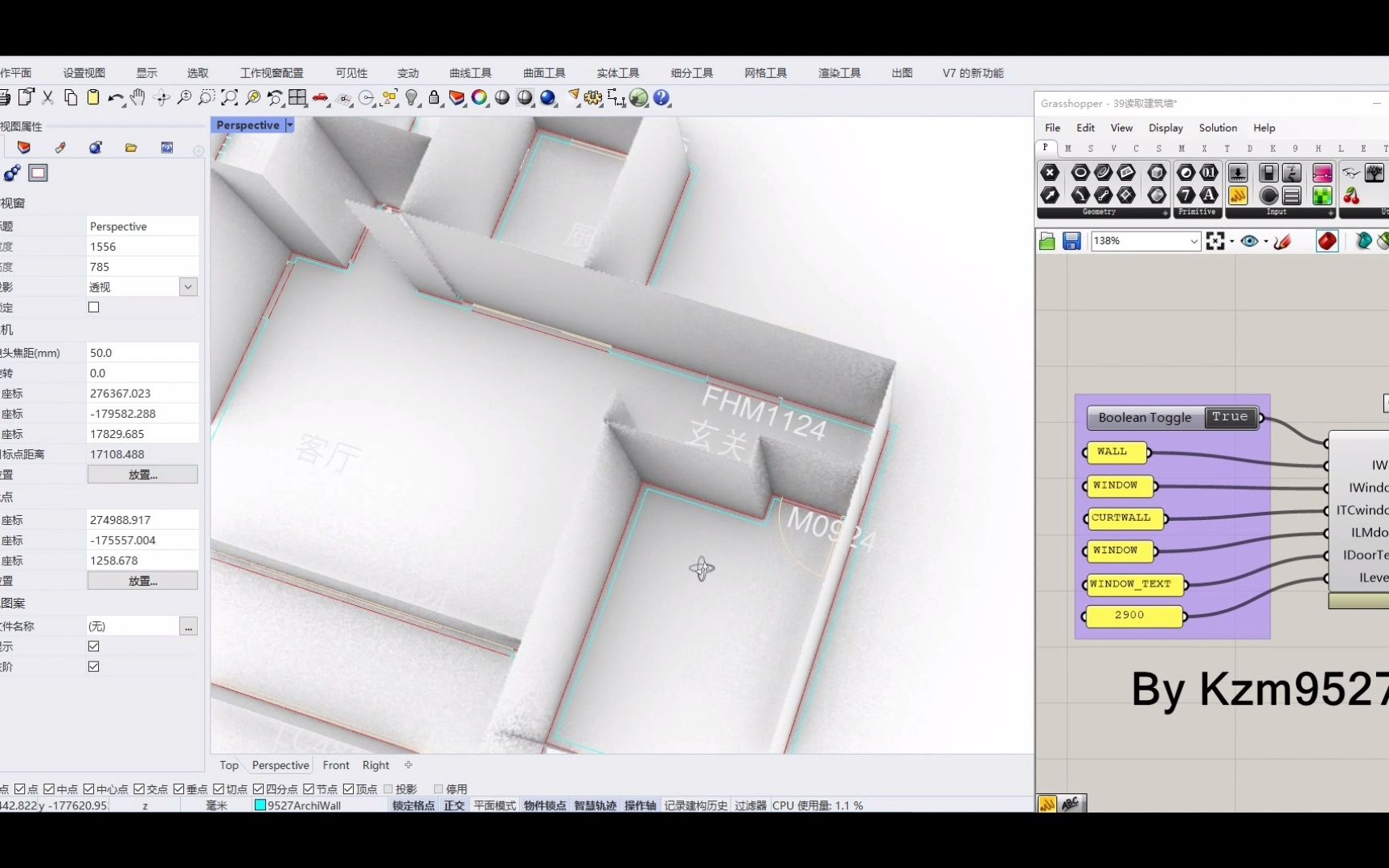Open Grasshopper Solution menu
This screenshot has width=1389, height=868.
[1218, 128]
